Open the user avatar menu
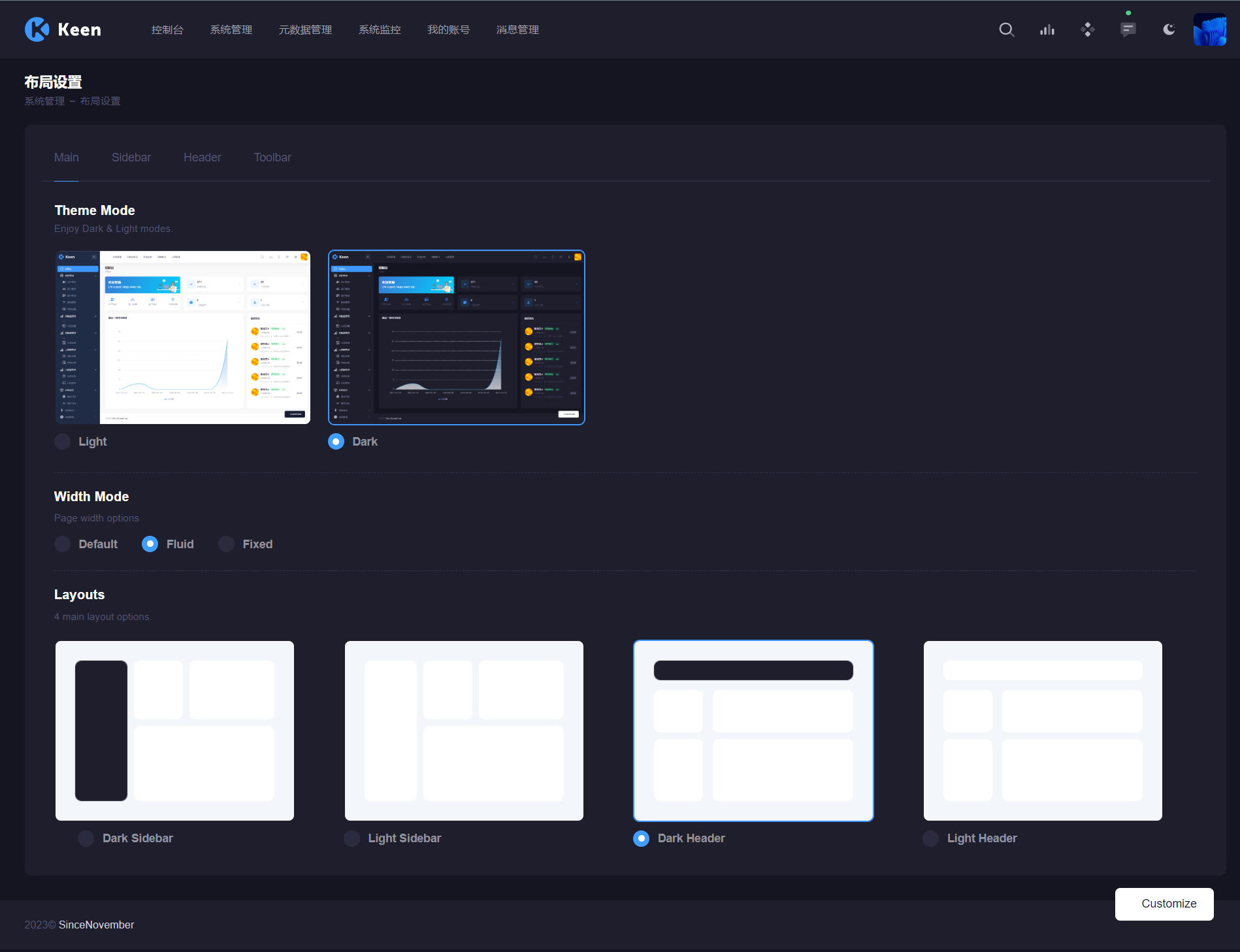 click(1209, 30)
